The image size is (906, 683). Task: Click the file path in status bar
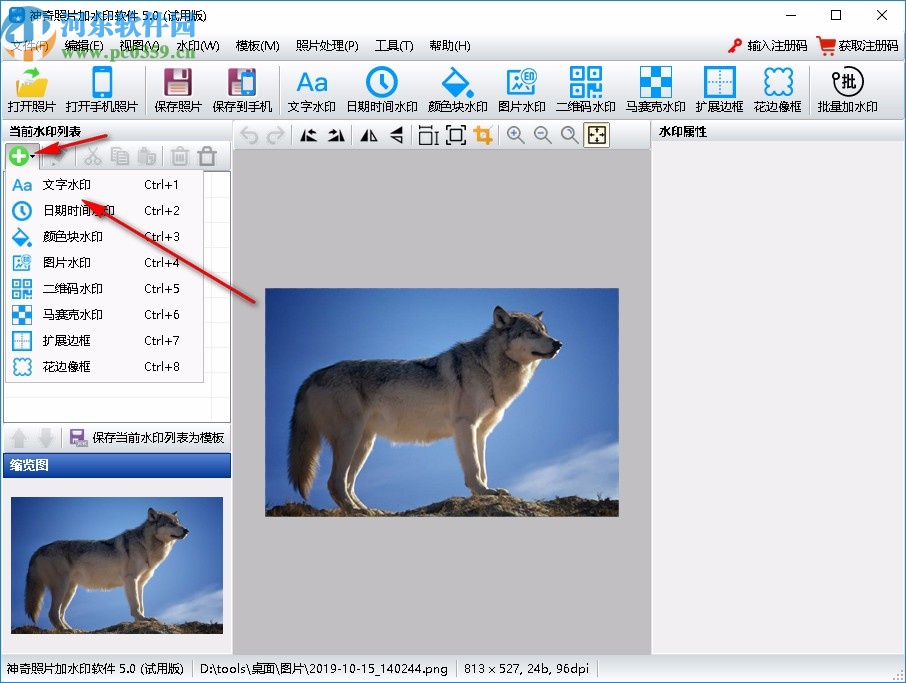click(x=324, y=669)
